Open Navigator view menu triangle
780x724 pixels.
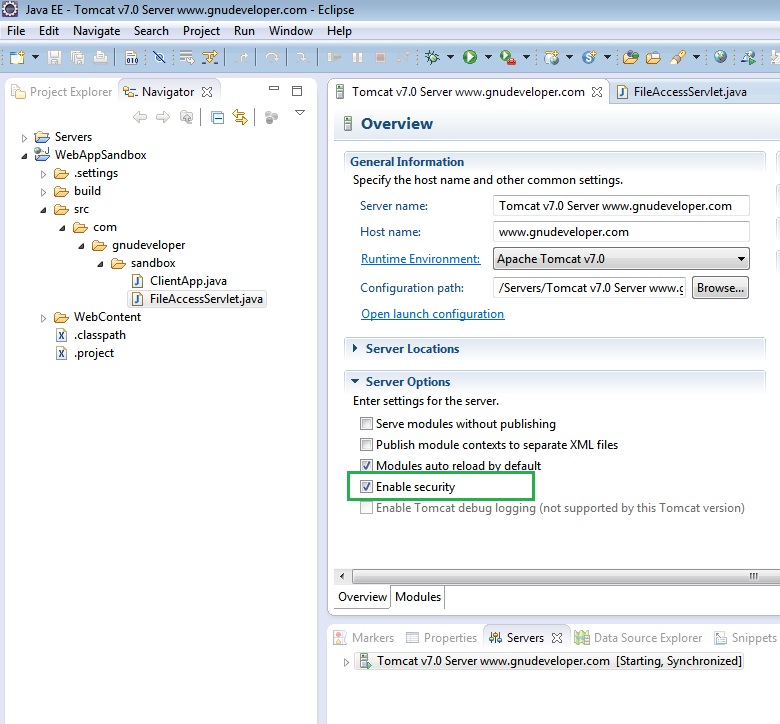pyautogui.click(x=299, y=113)
